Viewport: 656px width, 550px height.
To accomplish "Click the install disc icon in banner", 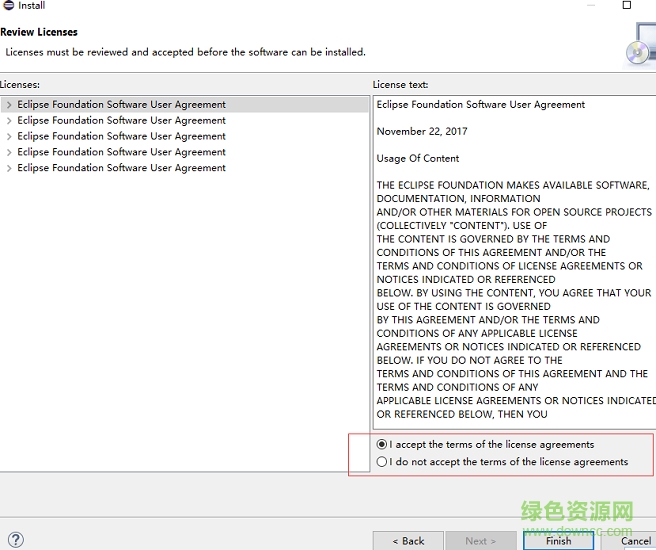I will pyautogui.click(x=639, y=50).
